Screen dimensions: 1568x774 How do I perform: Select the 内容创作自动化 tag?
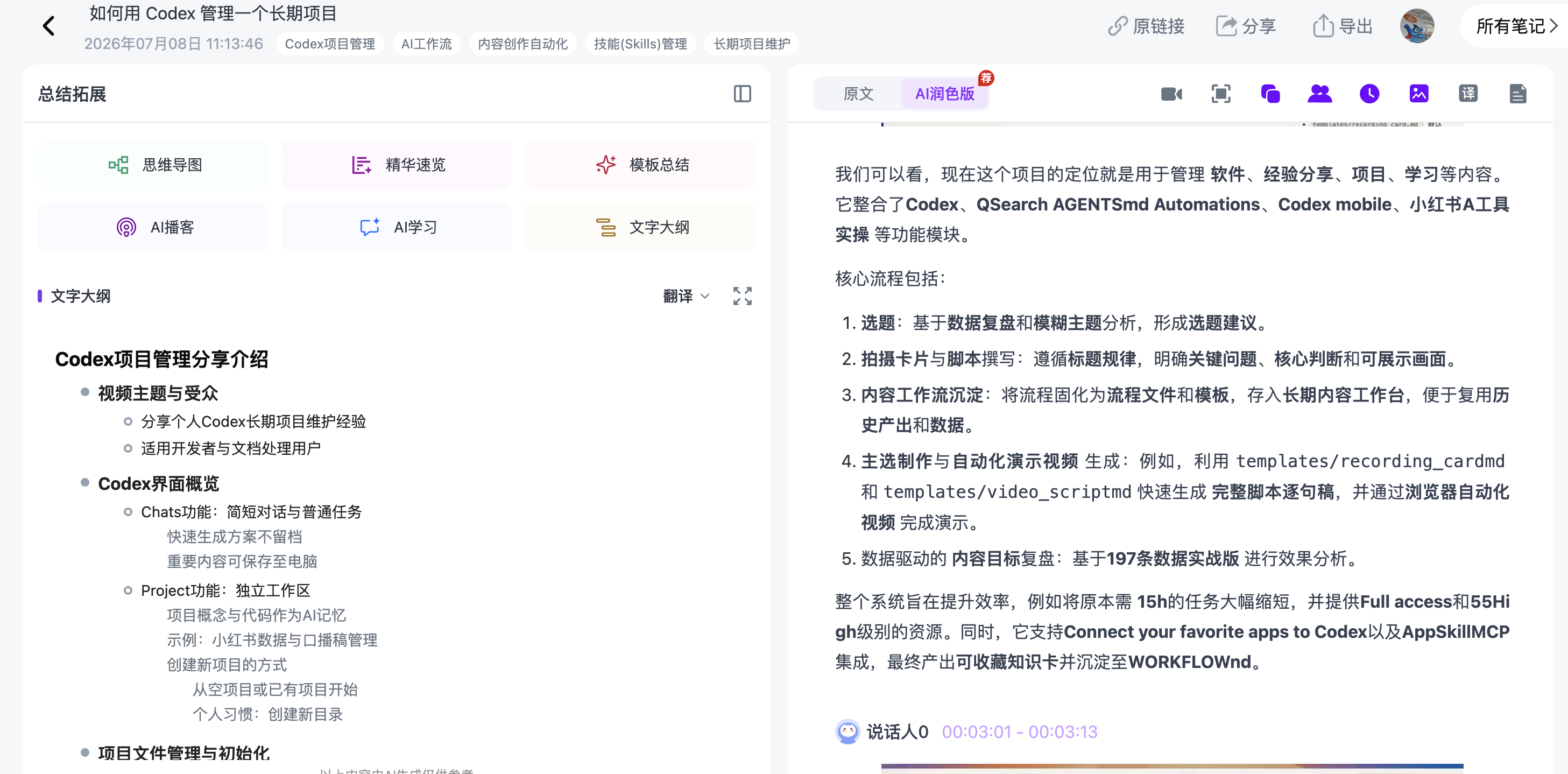pos(522,44)
